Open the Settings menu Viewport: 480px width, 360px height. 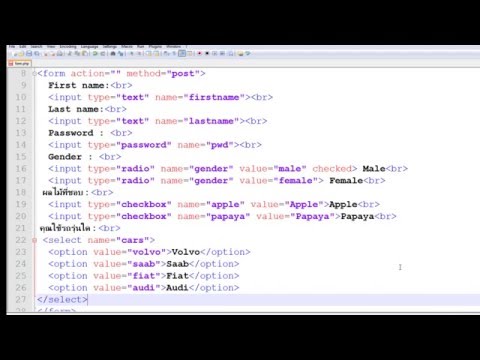point(110,47)
